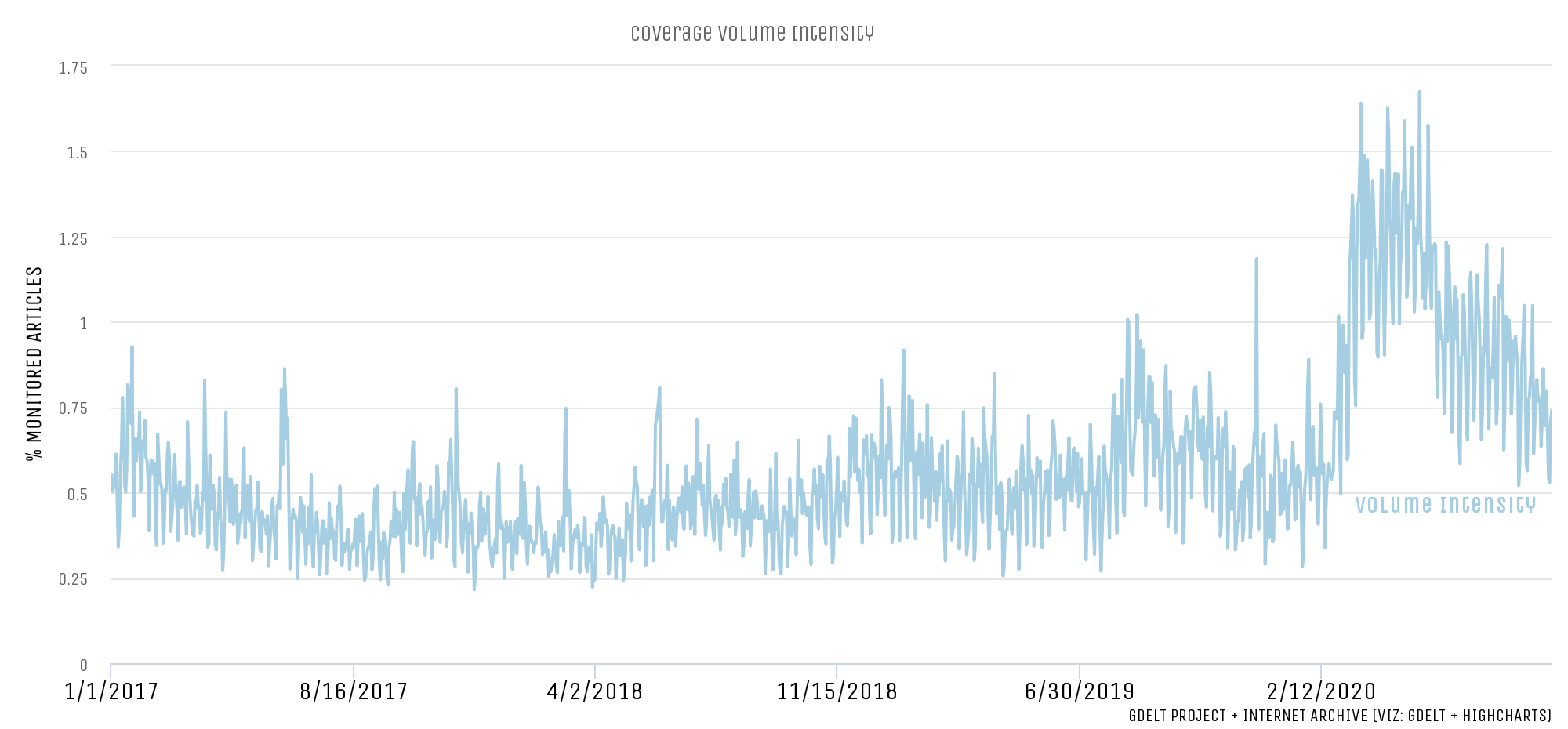Click the highest peak near 1.68 in 2020
The height and width of the screenshot is (729, 1568).
[1419, 92]
